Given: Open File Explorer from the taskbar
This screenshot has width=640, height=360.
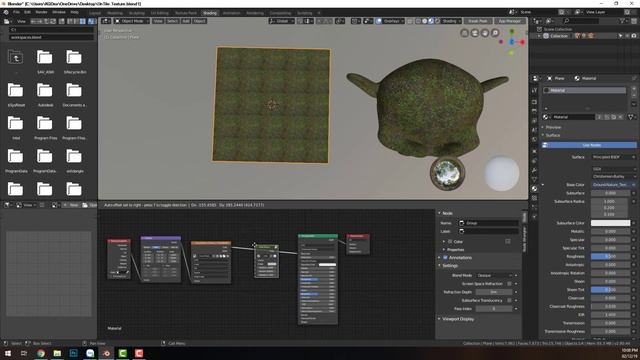Looking at the screenshot, I should pos(57,353).
